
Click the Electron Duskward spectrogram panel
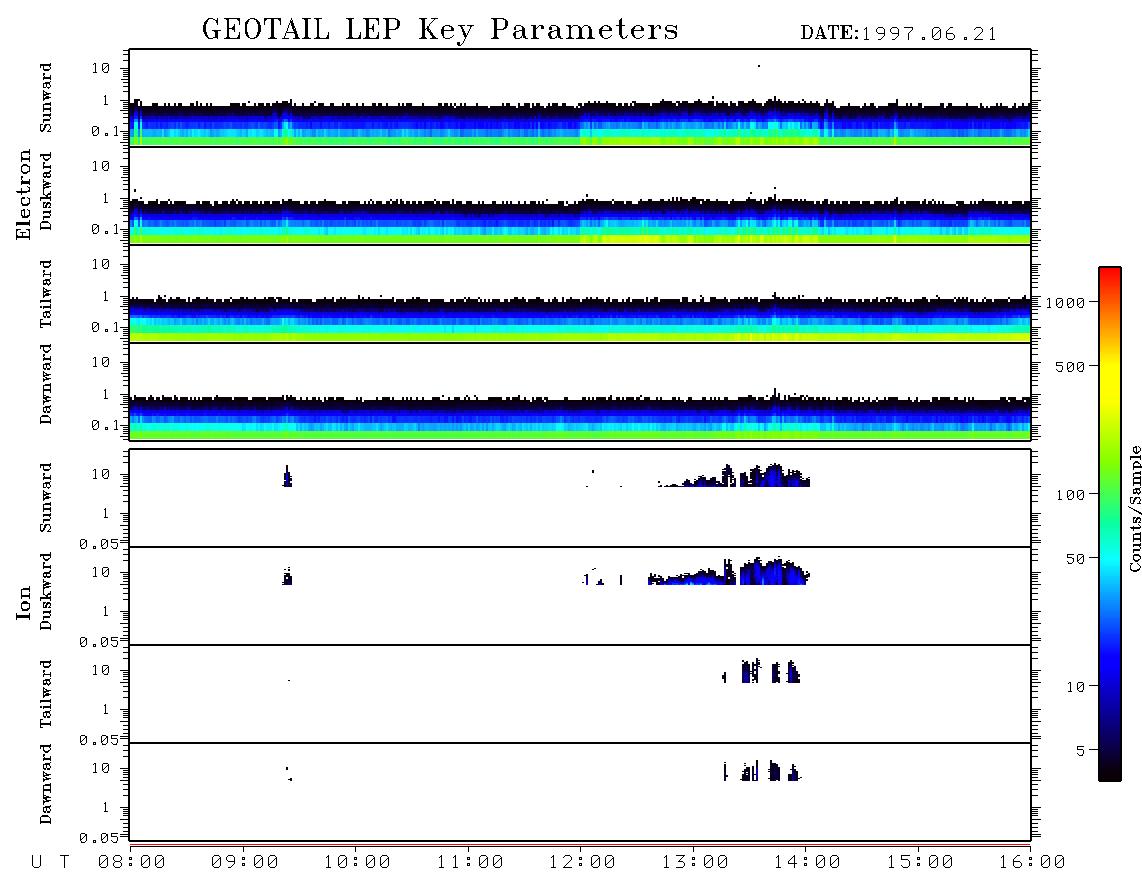click(580, 195)
